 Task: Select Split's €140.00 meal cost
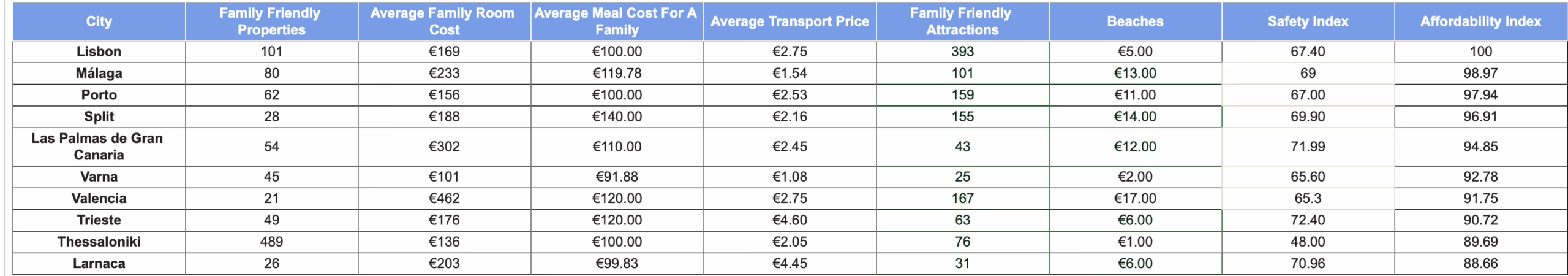click(617, 117)
